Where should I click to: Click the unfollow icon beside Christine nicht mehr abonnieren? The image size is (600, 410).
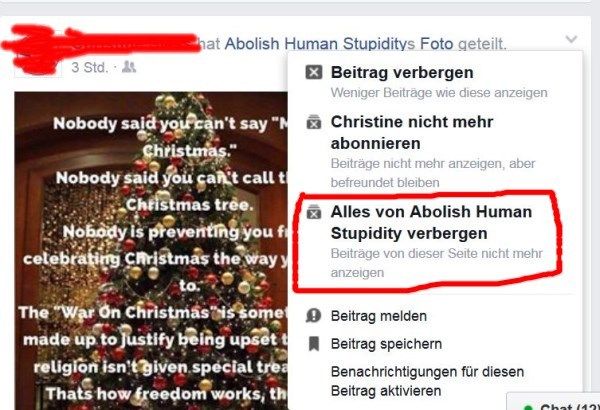coord(314,122)
